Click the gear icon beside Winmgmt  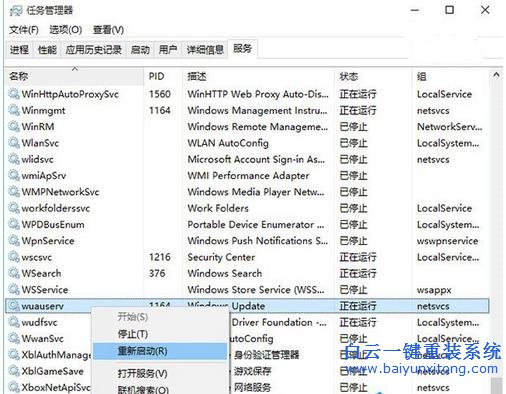coord(14,110)
